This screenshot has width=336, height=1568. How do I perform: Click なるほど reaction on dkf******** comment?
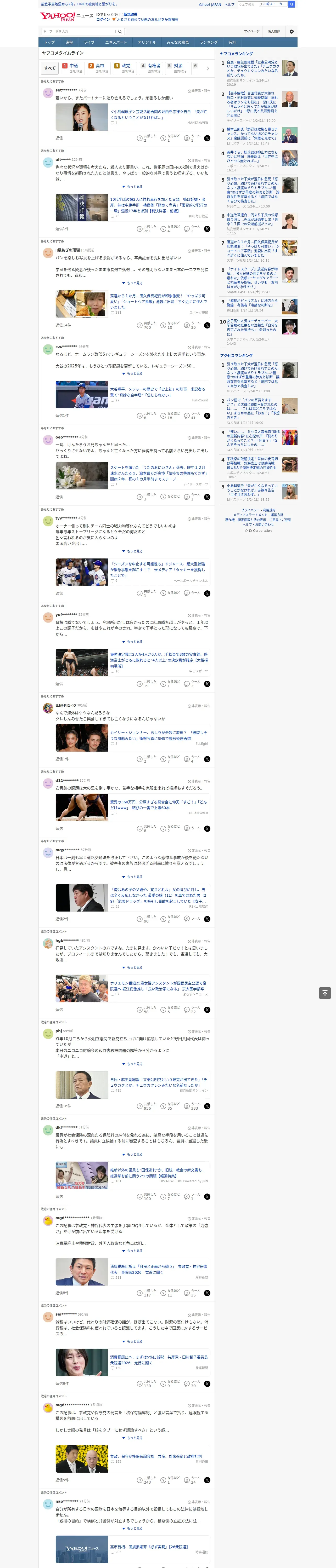click(x=170, y=1197)
